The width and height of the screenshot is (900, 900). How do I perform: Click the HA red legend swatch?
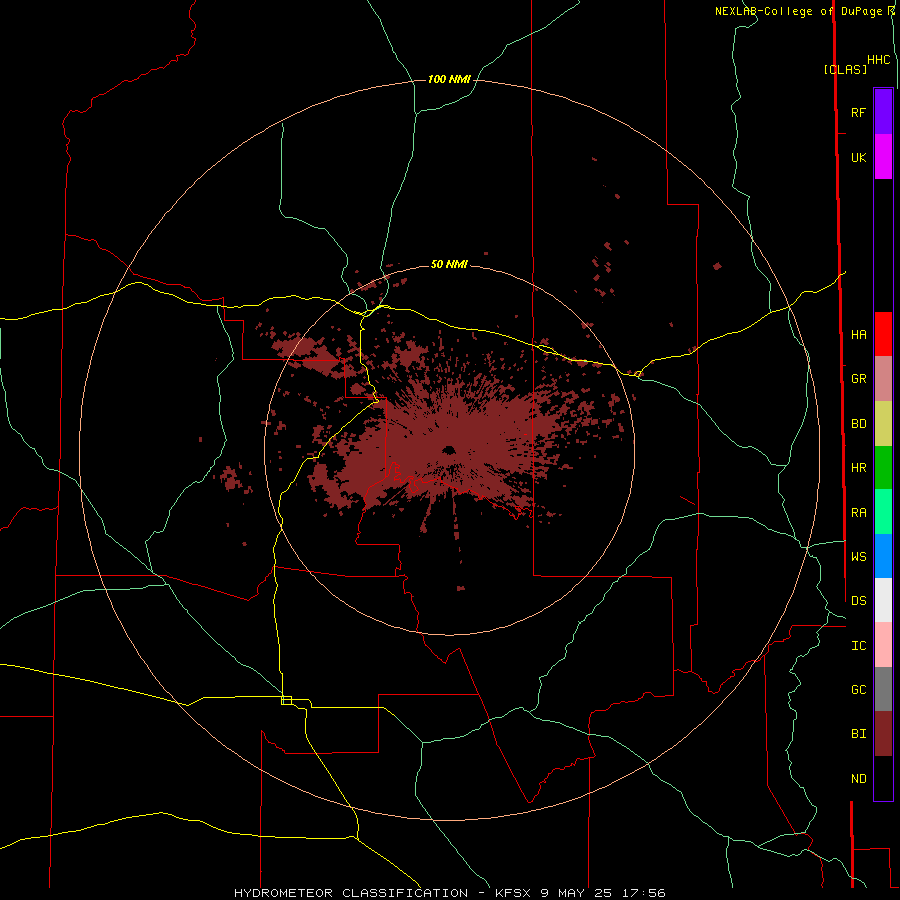[x=883, y=334]
